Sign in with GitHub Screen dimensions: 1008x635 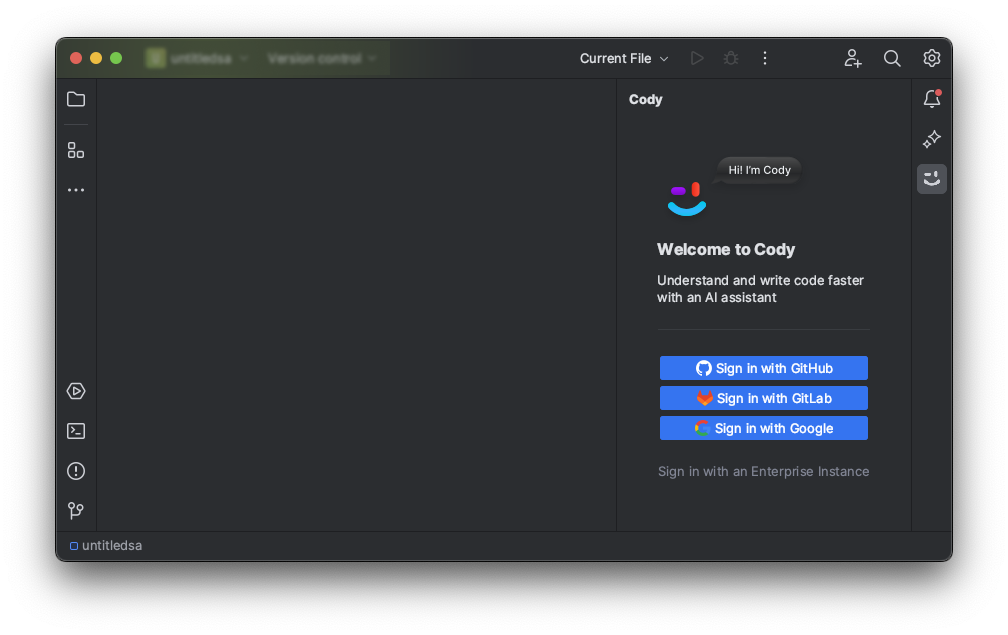tap(763, 368)
